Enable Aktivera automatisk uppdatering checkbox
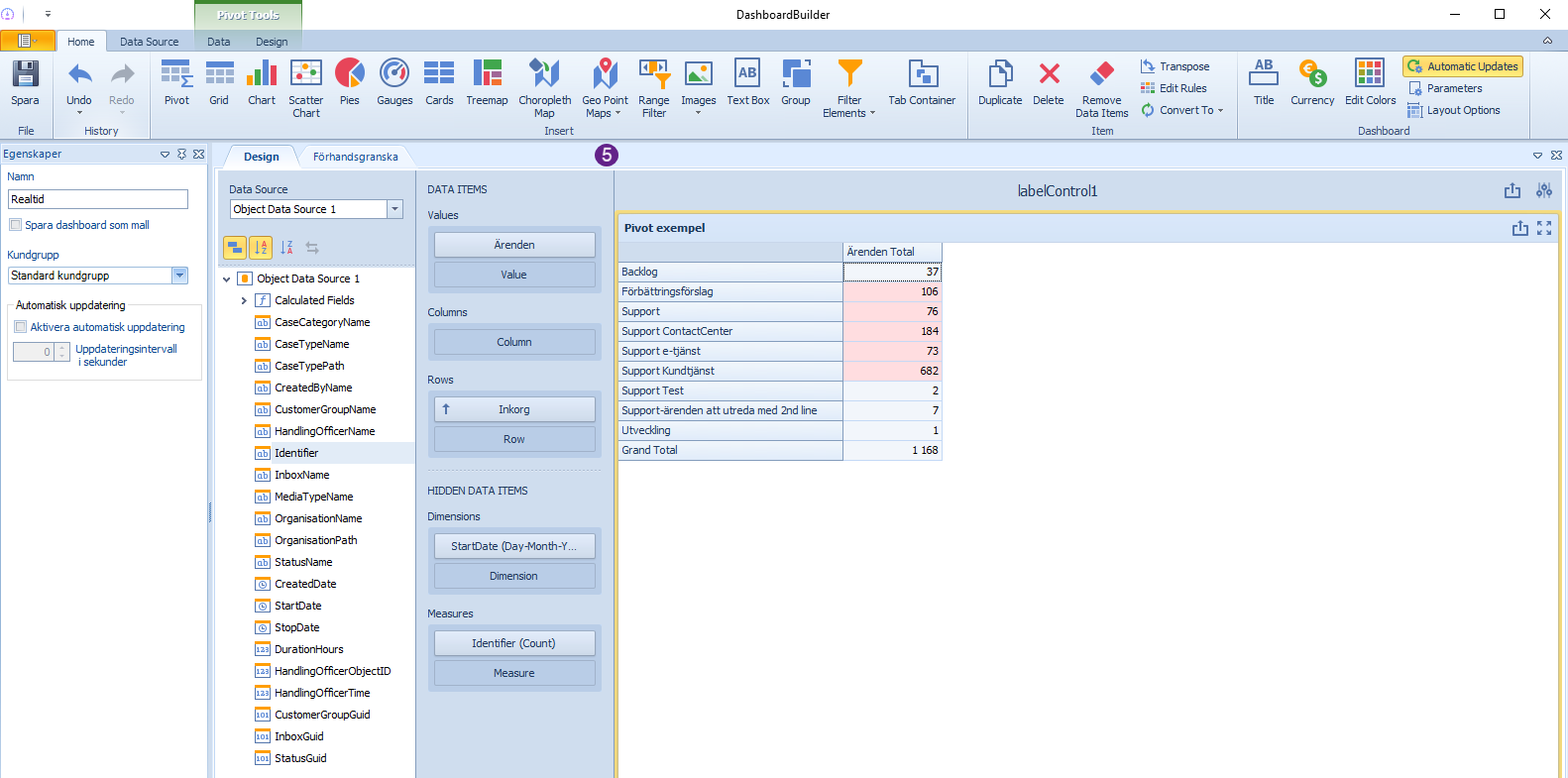The image size is (1568, 778). coord(21,327)
